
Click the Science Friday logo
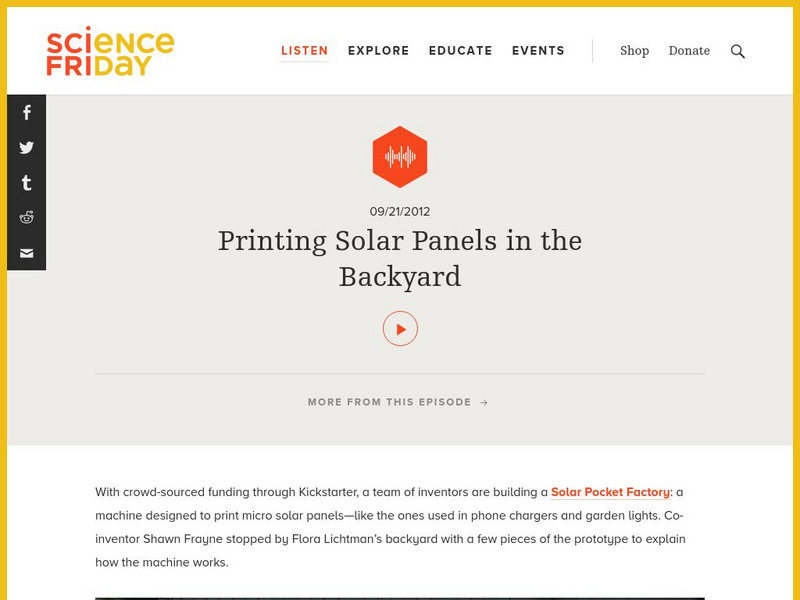105,50
